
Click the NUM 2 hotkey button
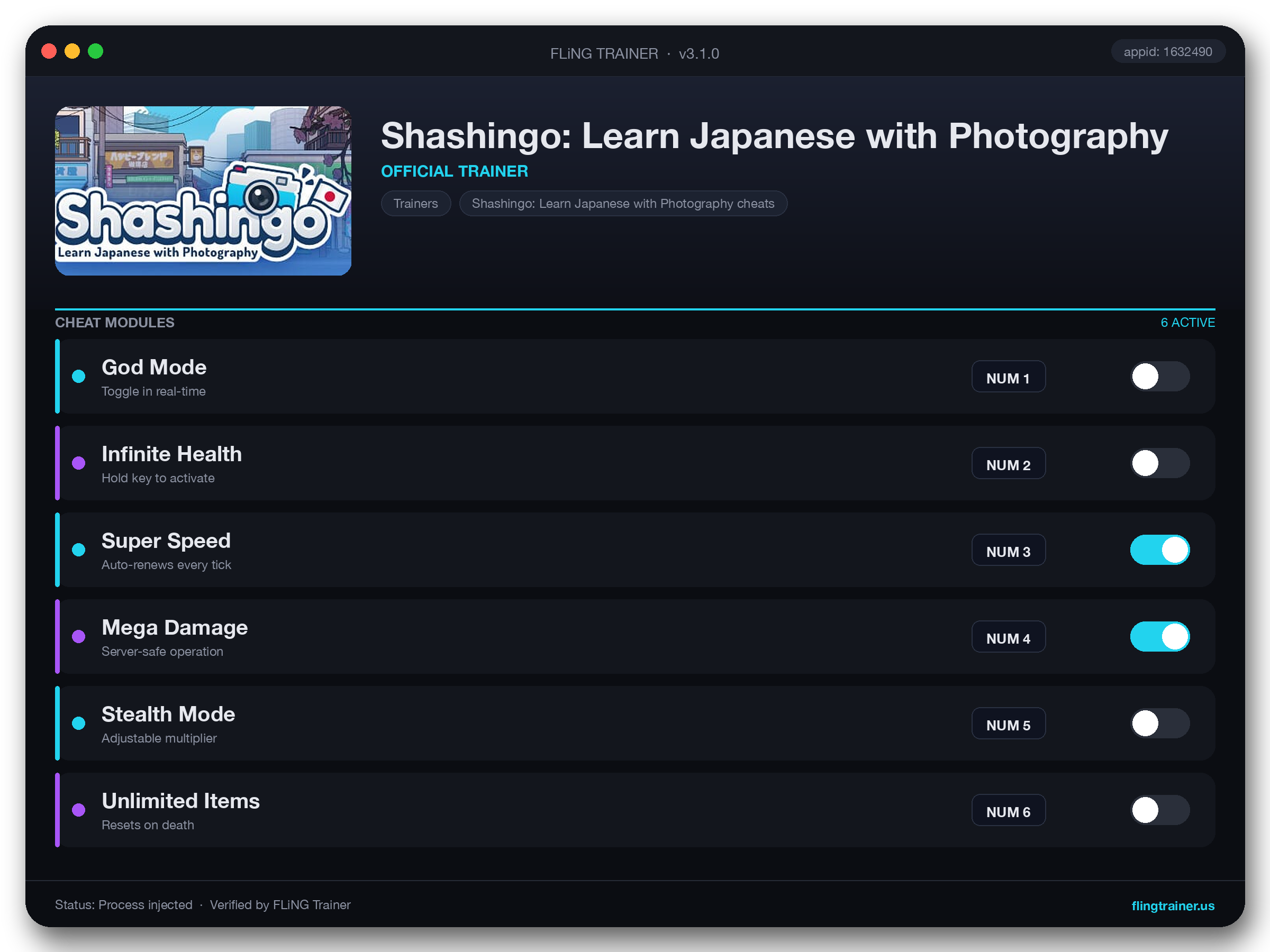1008,464
